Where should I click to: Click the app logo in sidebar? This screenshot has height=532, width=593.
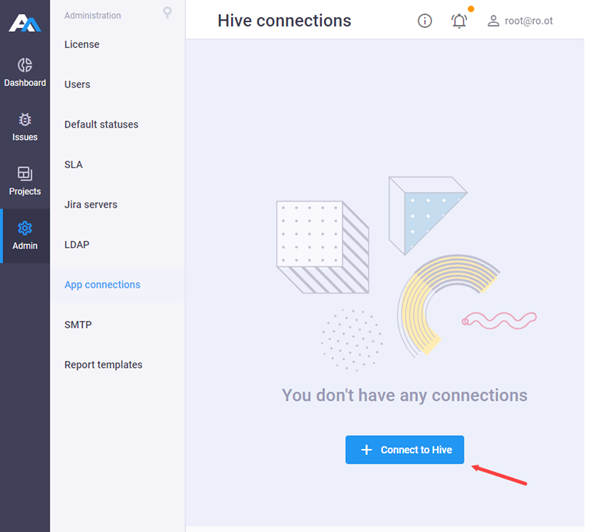tap(25, 23)
